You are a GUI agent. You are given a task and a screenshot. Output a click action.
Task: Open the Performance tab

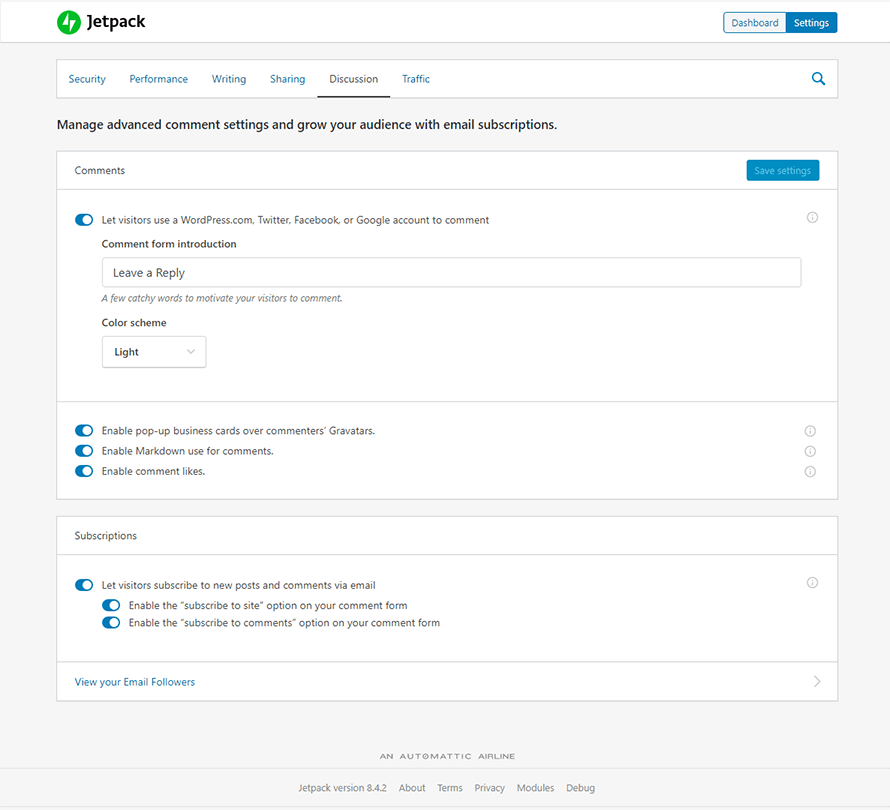pyautogui.click(x=158, y=79)
